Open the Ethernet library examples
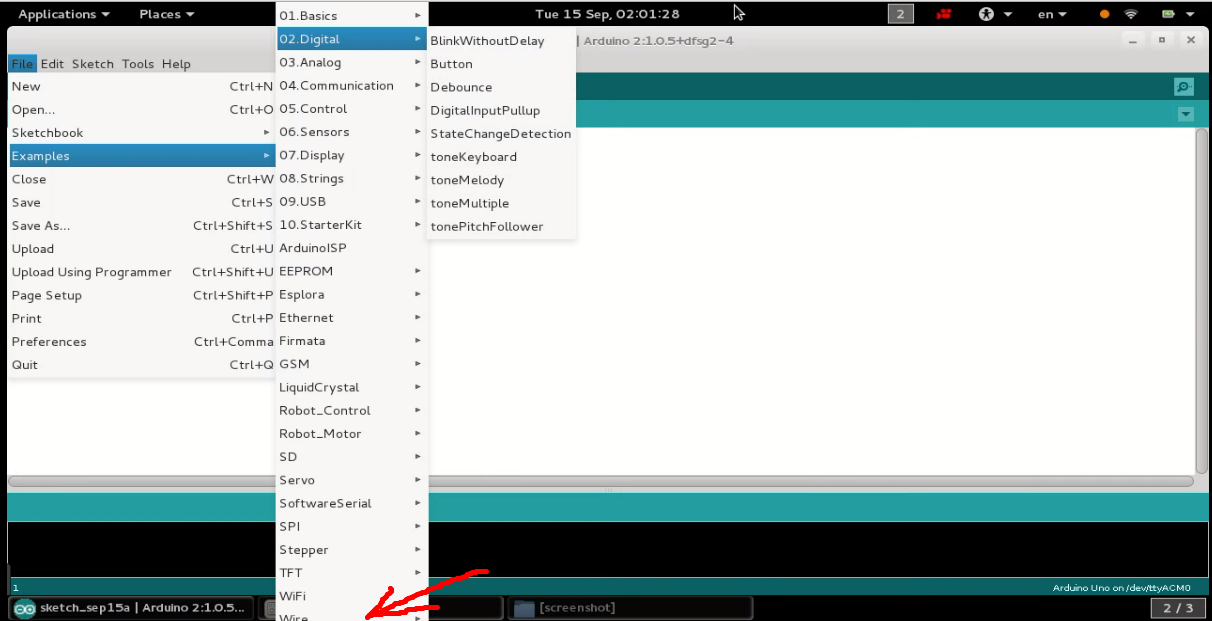1212x621 pixels. [x=352, y=317]
